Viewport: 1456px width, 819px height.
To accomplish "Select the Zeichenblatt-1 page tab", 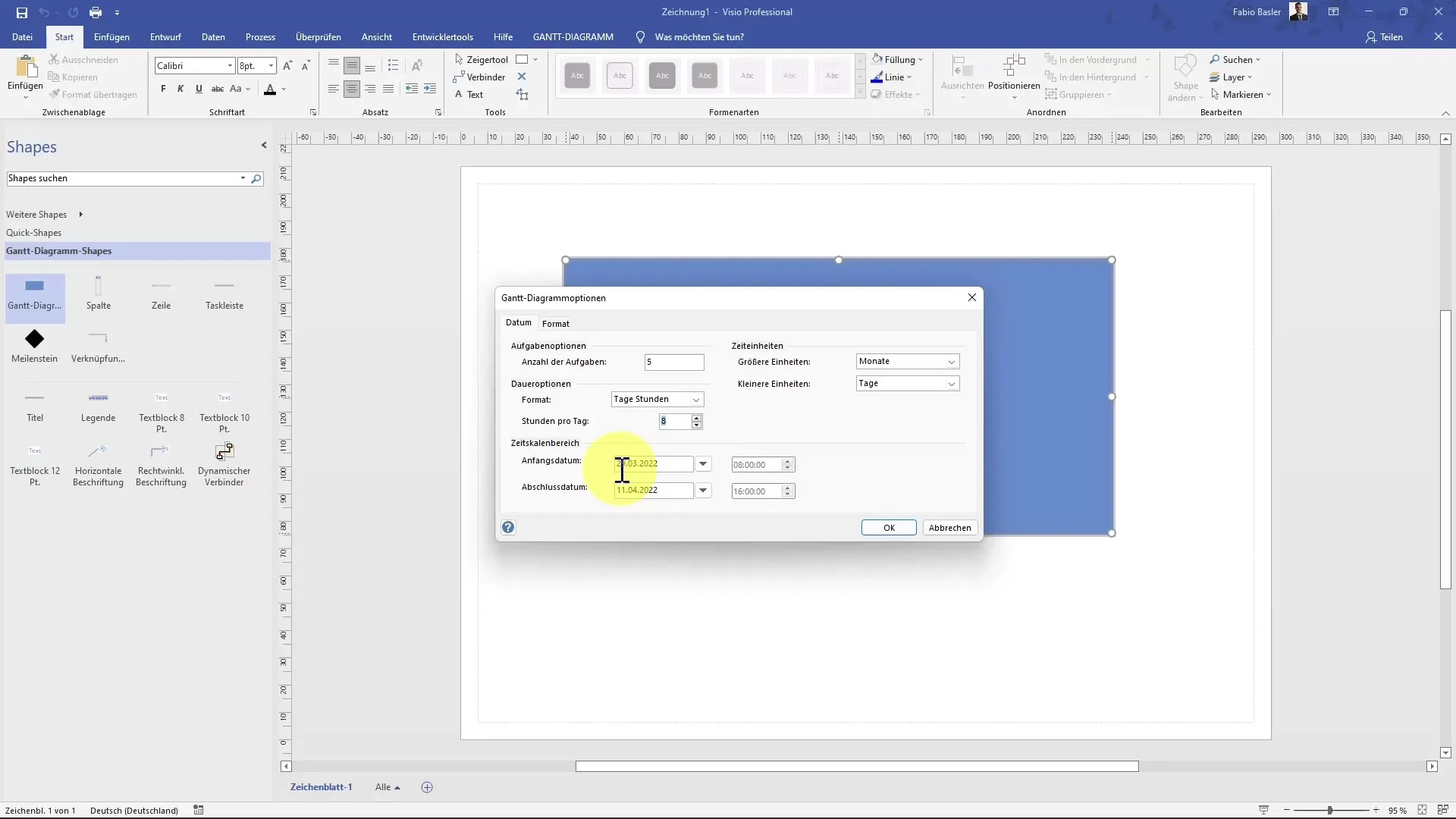I will coord(321,787).
